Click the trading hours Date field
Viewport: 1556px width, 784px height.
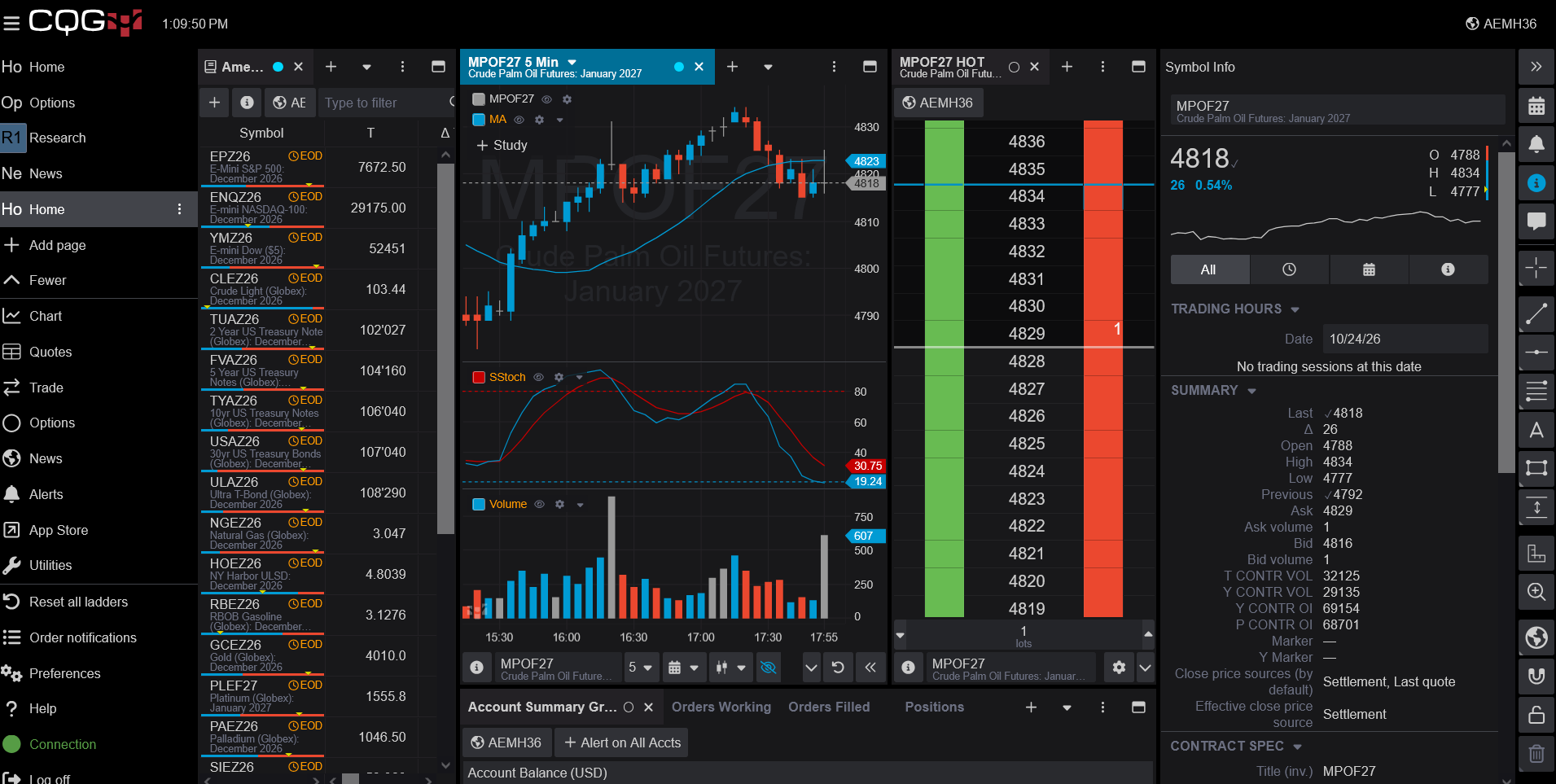pos(1405,339)
